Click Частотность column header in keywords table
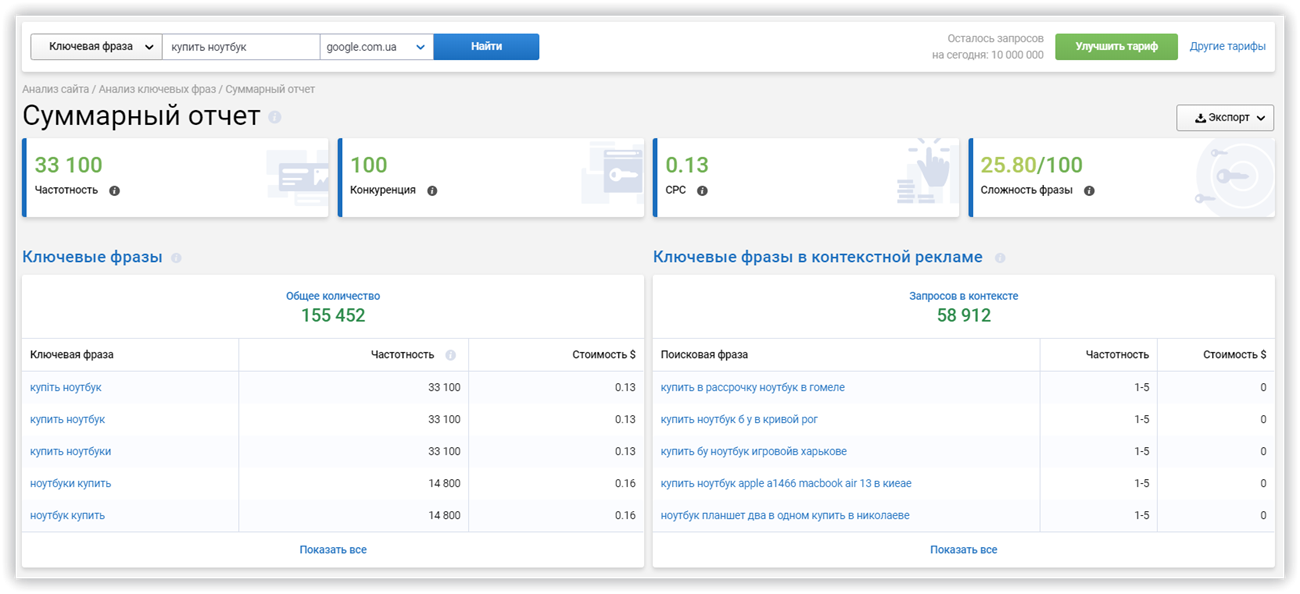1300x594 pixels. tap(404, 354)
